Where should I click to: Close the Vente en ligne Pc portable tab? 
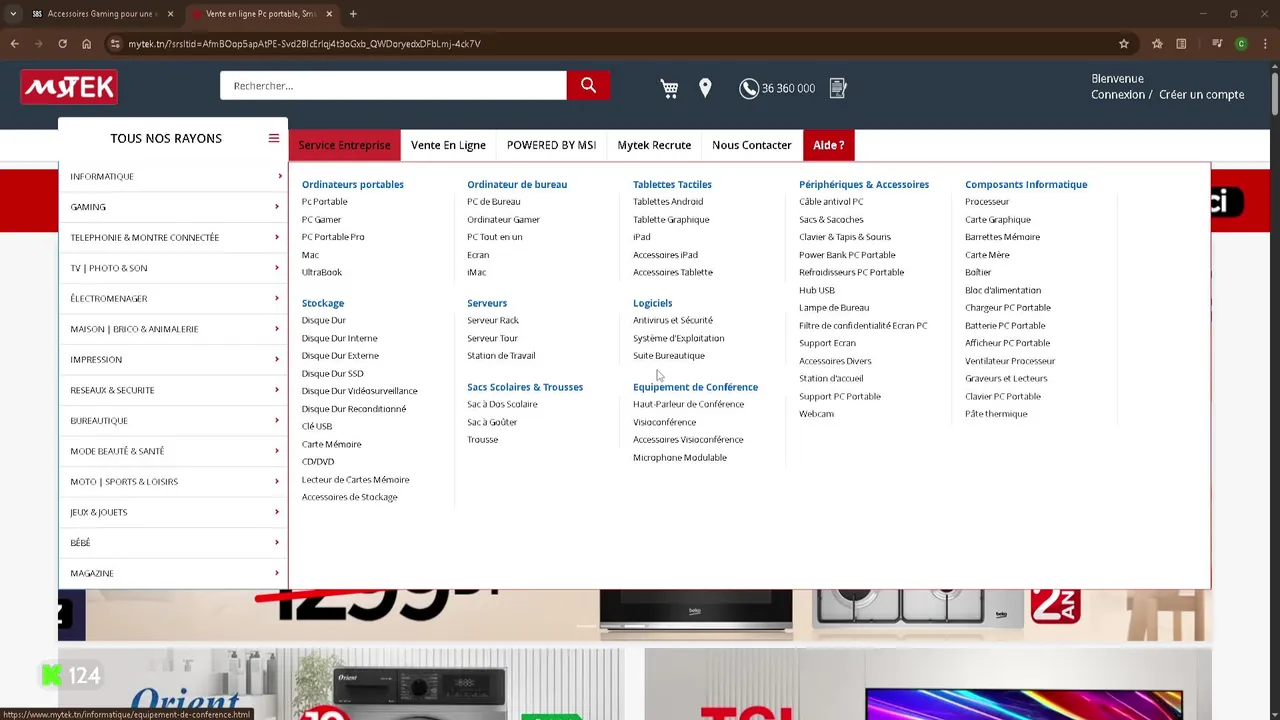click(x=329, y=14)
